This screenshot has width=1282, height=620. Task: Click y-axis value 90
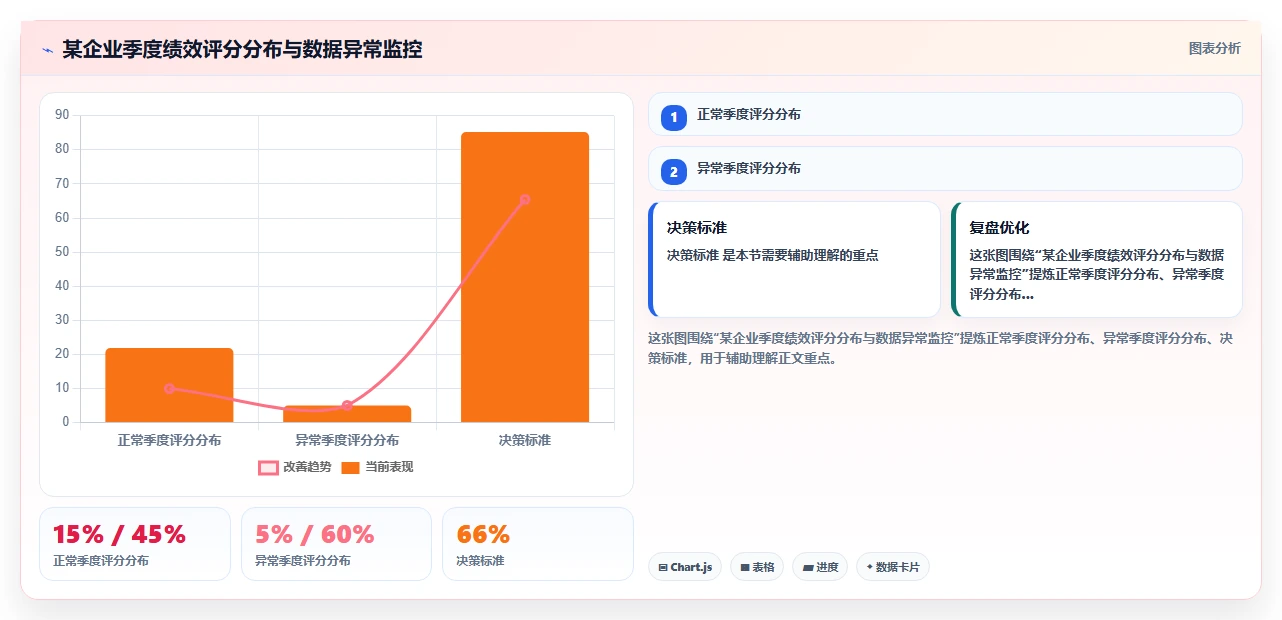62,115
